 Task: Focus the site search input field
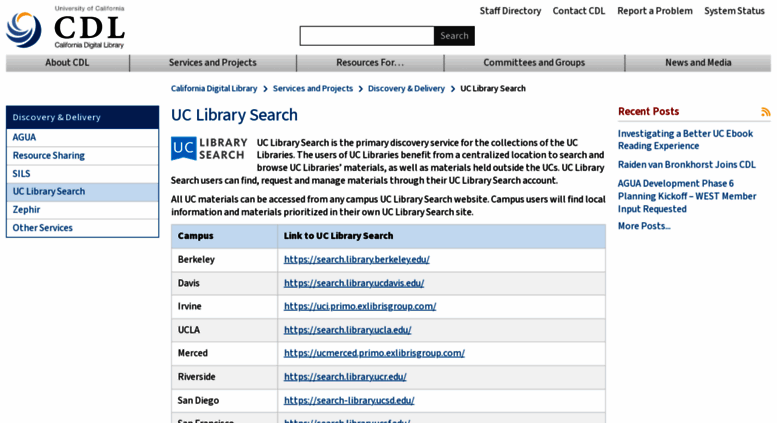[367, 36]
